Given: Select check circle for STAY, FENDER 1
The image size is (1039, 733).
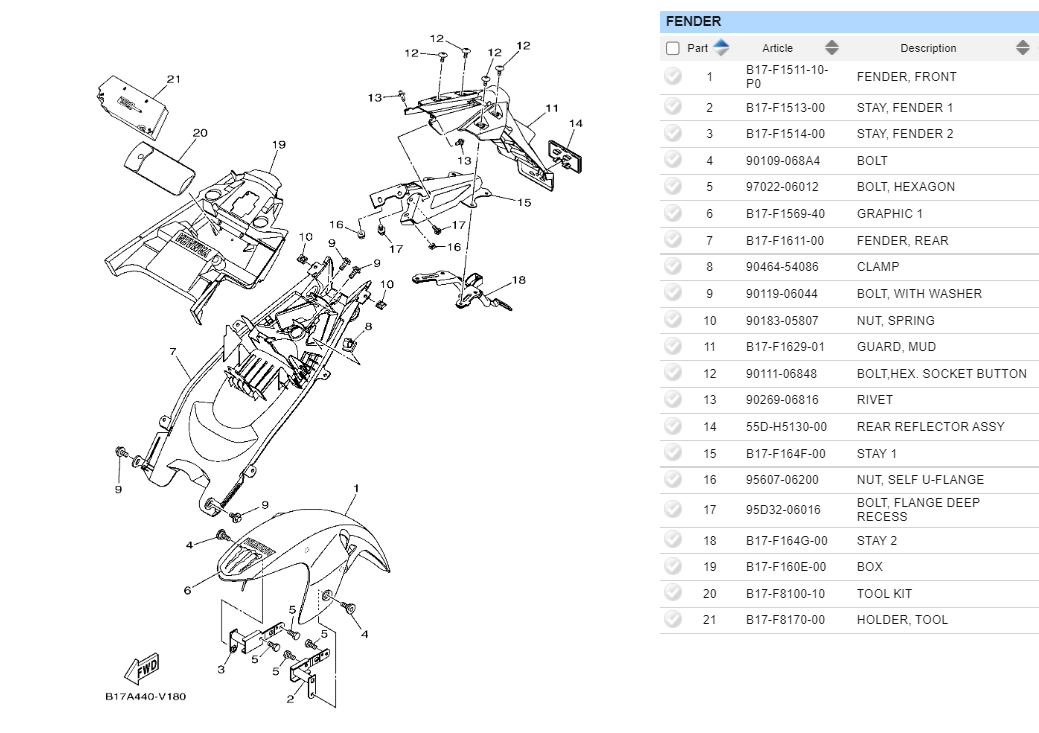Looking at the screenshot, I should tap(673, 106).
